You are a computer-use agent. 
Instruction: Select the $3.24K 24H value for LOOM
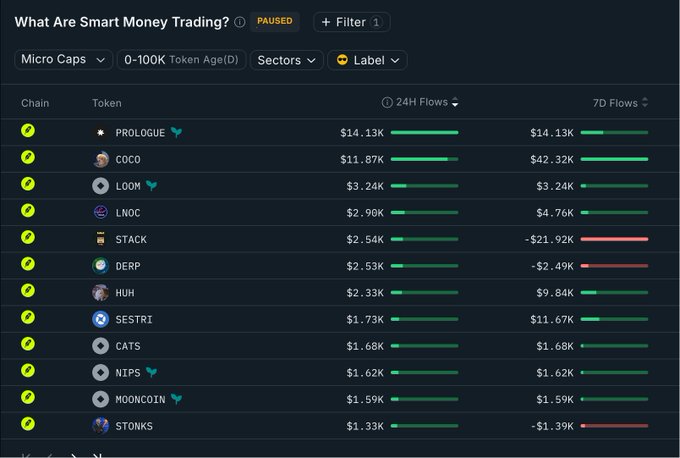pos(365,186)
